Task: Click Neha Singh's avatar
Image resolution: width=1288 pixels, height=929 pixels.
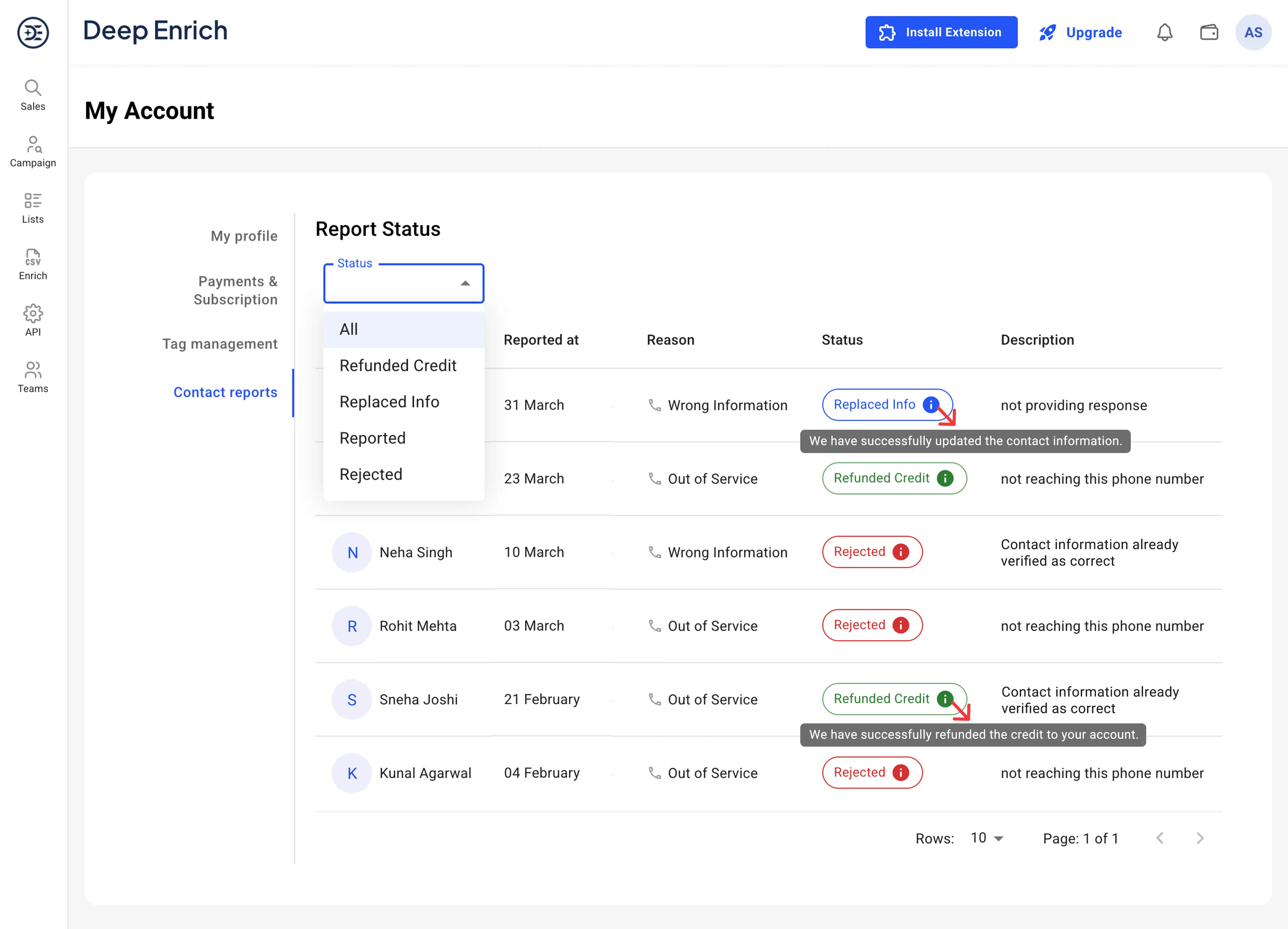Action: coord(352,552)
